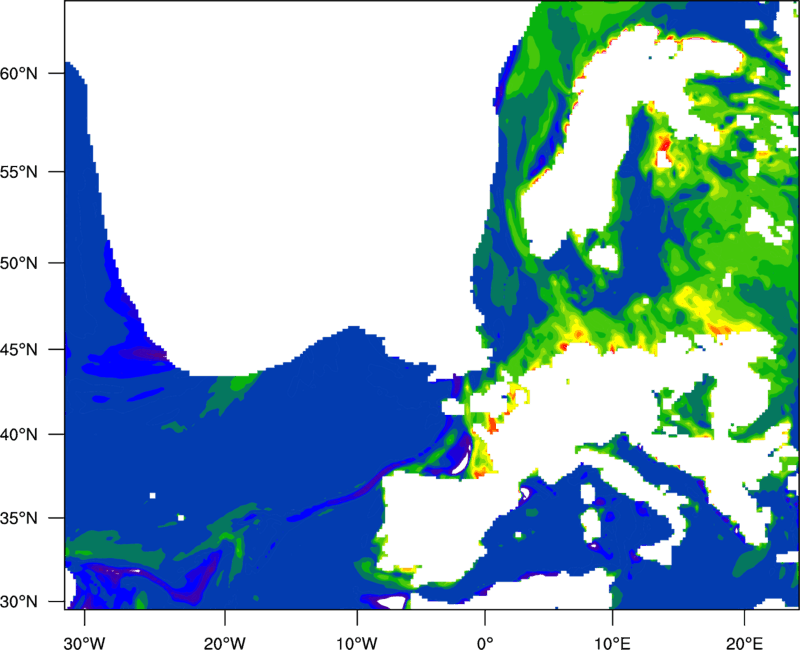Click the 0° longitude label

(485, 643)
